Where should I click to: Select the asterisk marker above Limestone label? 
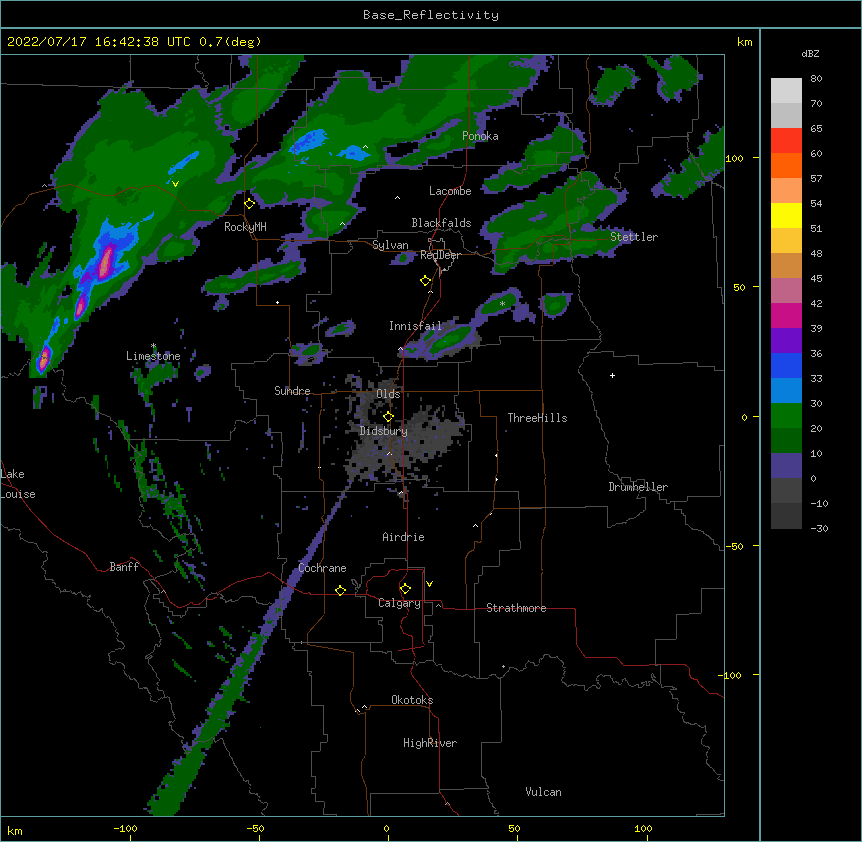pyautogui.click(x=153, y=346)
